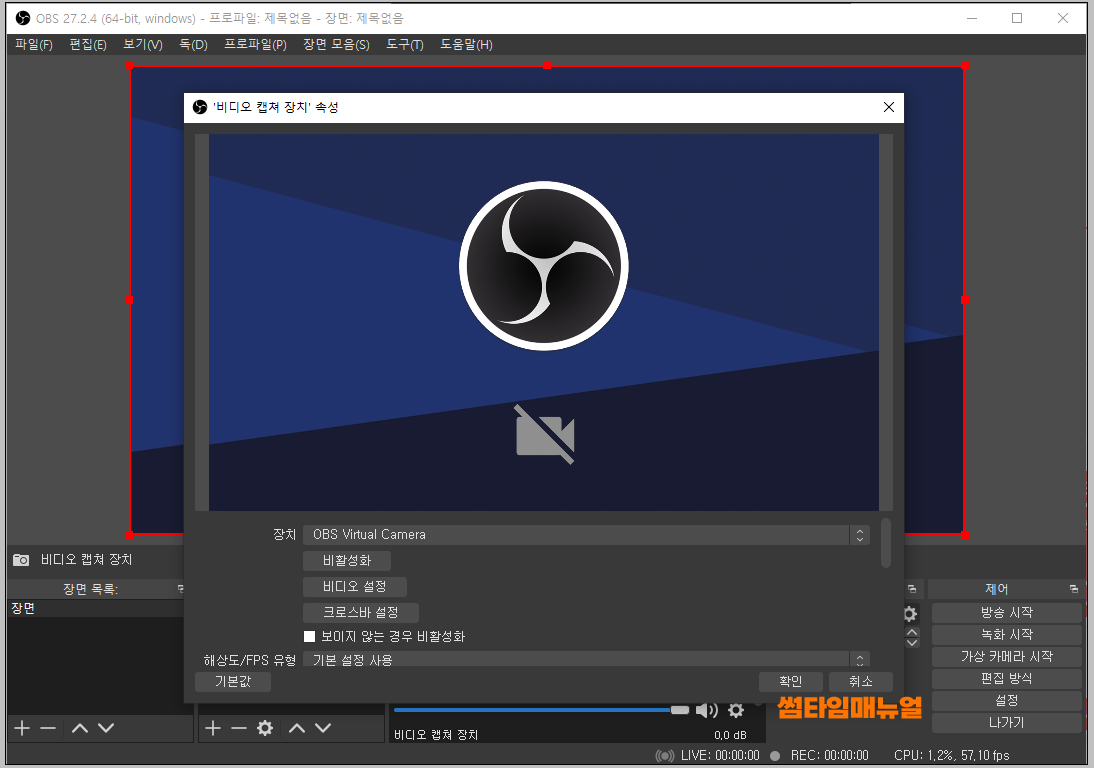Open OBS 설정 from the controls
1094x768 pixels.
tap(1006, 700)
